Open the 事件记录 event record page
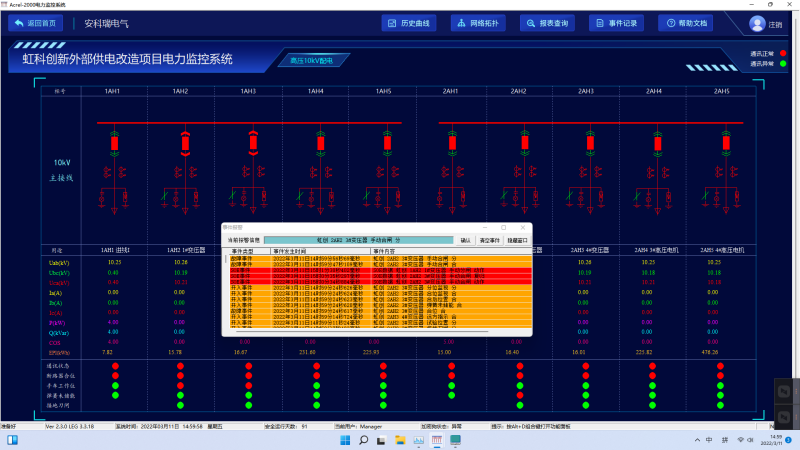Viewport: 800px width, 450px height. [x=616, y=23]
